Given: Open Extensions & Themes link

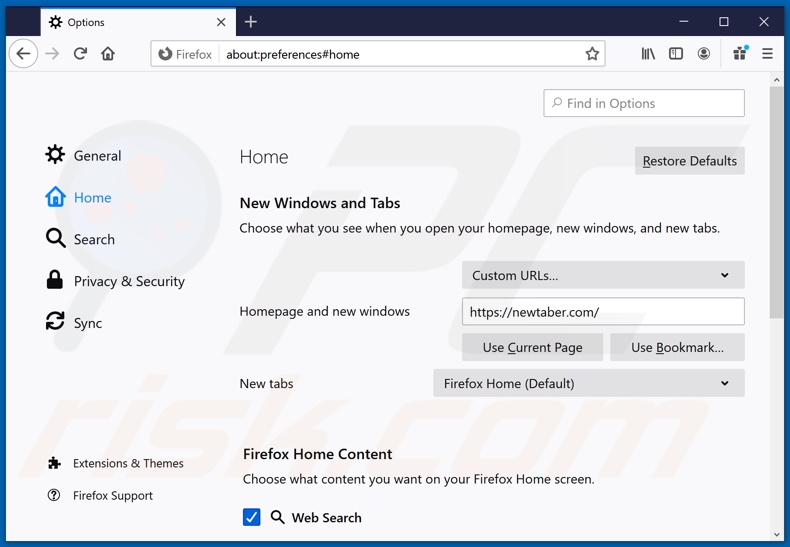Looking at the screenshot, I should point(115,463).
